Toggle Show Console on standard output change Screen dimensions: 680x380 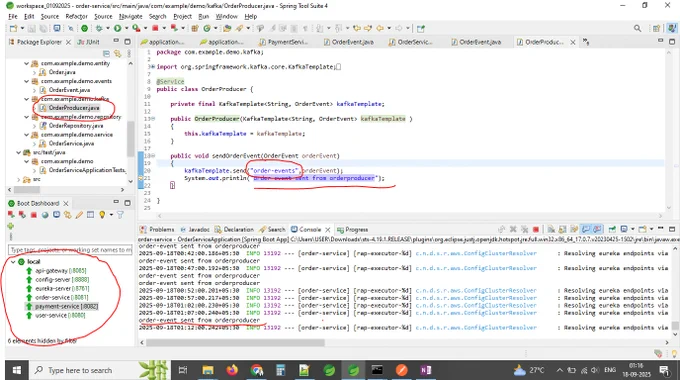tap(586, 229)
